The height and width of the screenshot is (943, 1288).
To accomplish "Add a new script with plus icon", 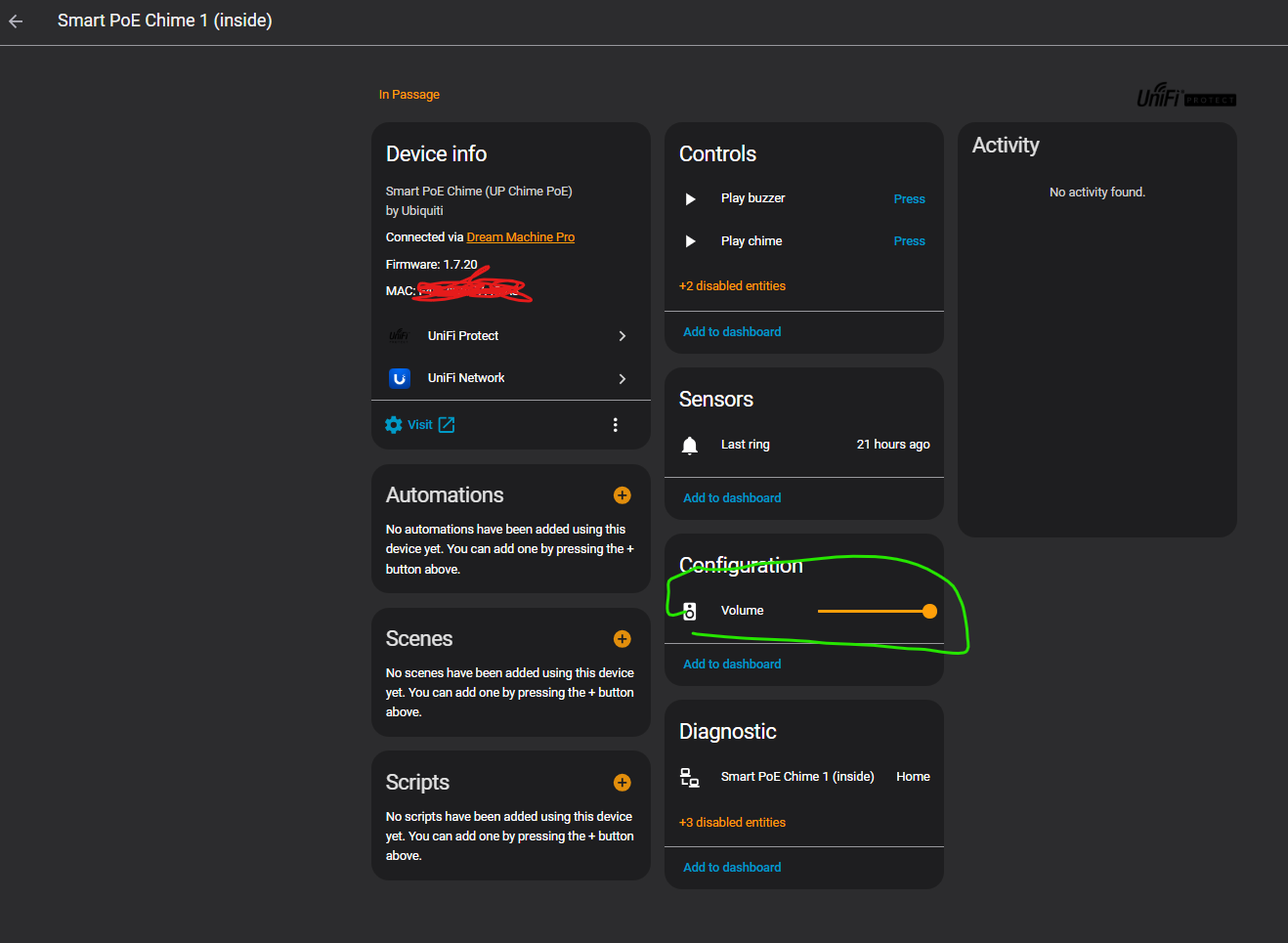I will 622,783.
